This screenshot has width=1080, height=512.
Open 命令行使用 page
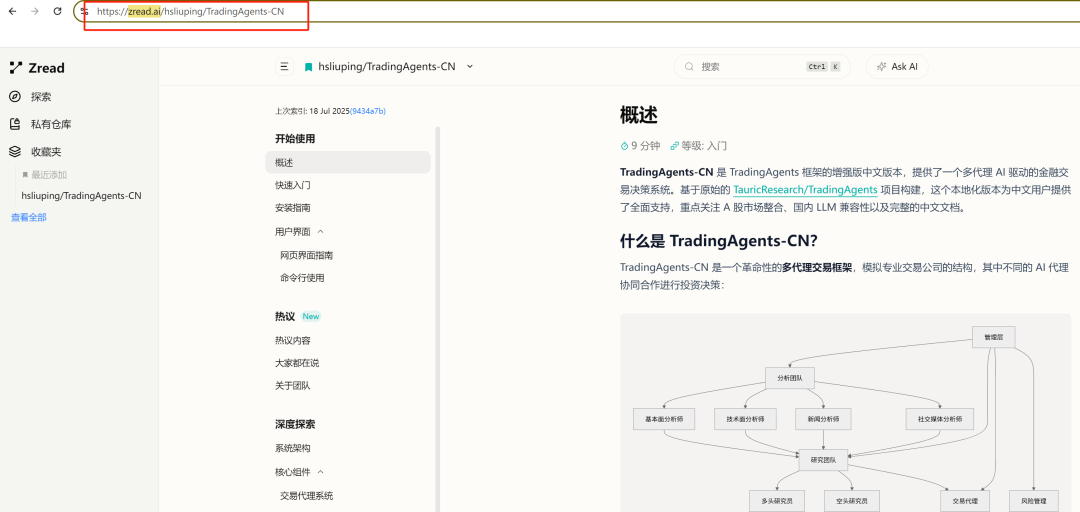(x=302, y=278)
